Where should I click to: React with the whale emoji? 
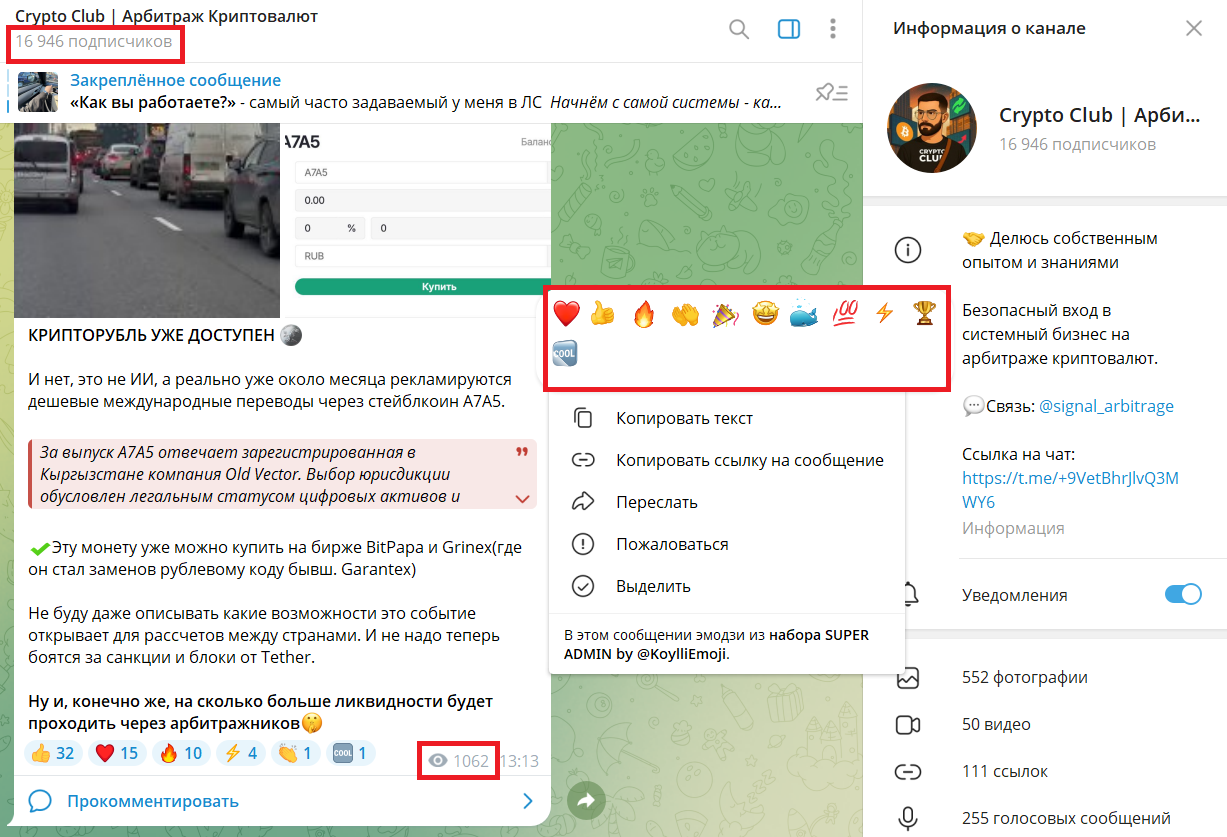804,315
